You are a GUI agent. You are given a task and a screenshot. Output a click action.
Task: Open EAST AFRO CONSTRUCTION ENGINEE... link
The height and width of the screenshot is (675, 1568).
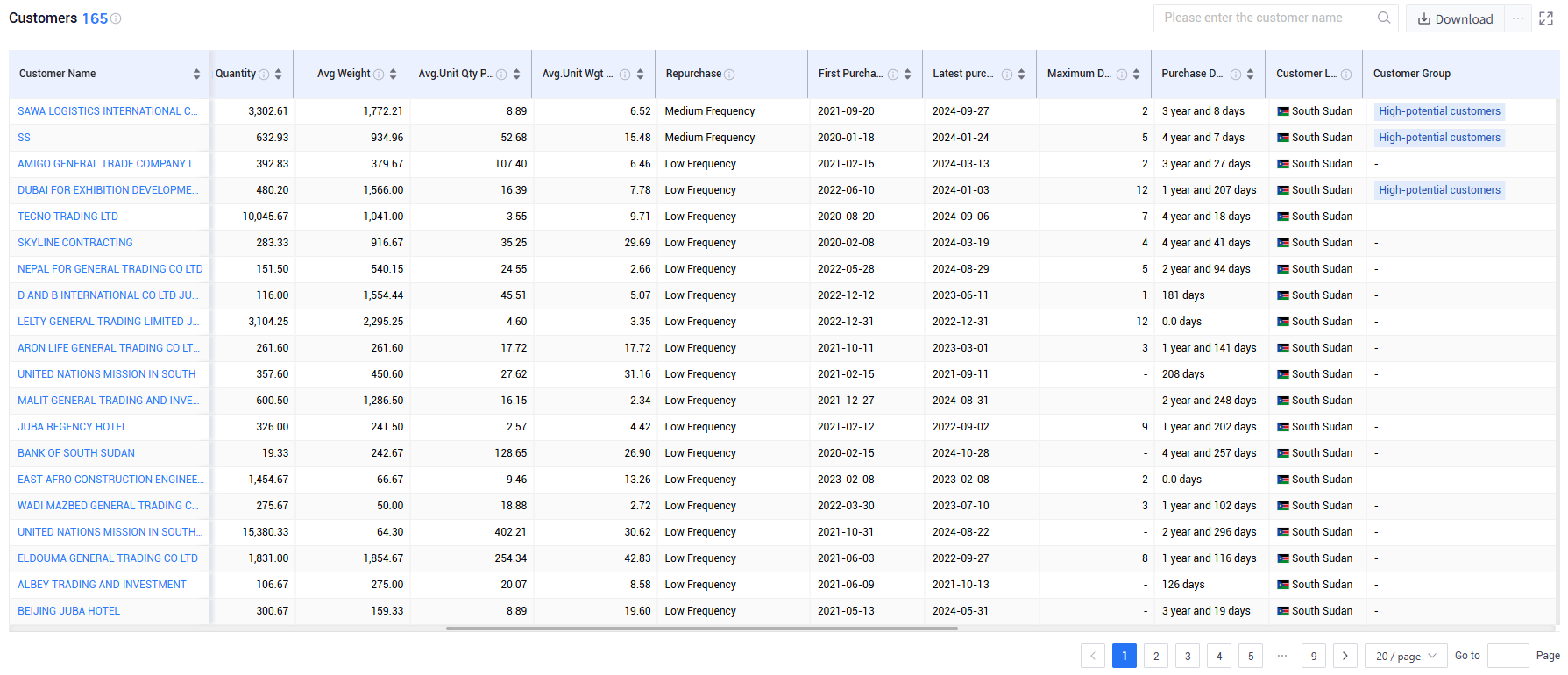point(110,480)
